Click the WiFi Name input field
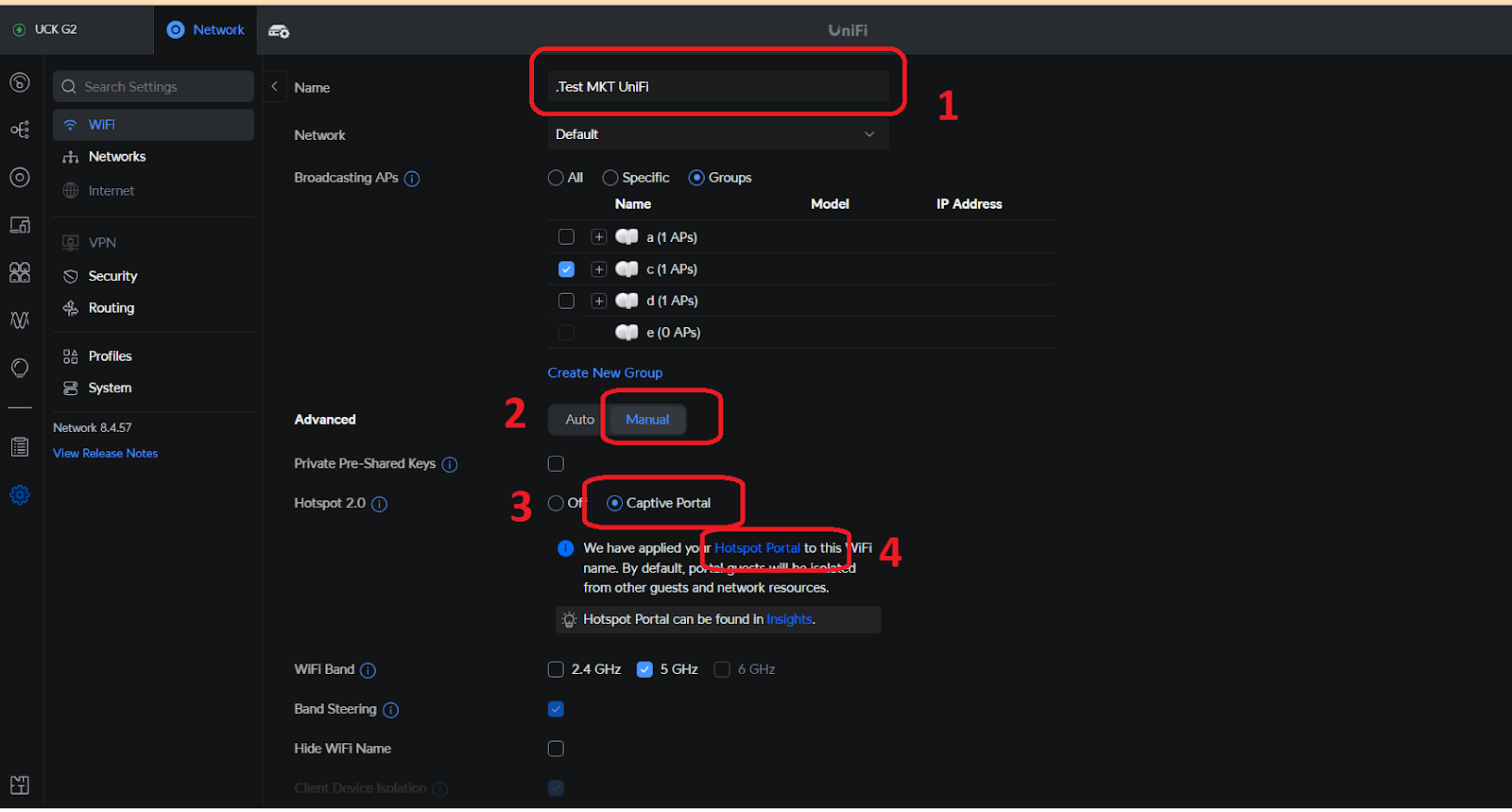 [718, 87]
